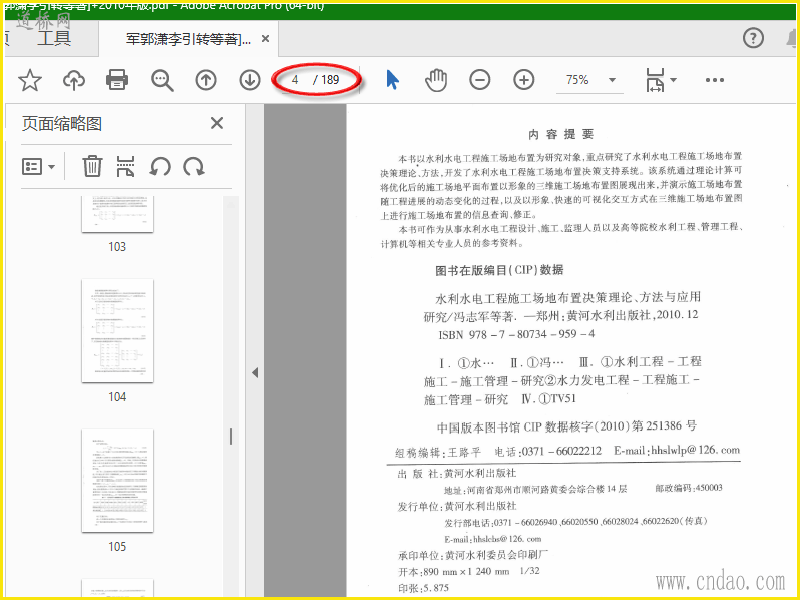Click the 印张:5.875 line
This screenshot has width=800, height=600.
coord(423,588)
